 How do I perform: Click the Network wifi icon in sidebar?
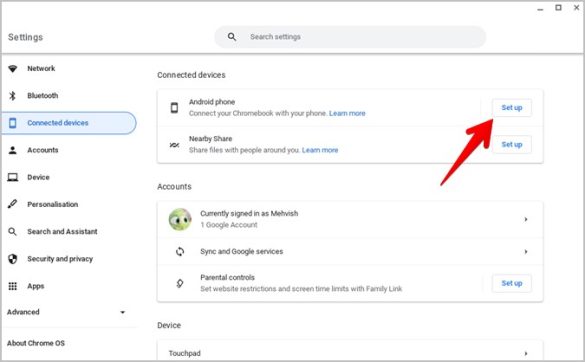pos(13,69)
